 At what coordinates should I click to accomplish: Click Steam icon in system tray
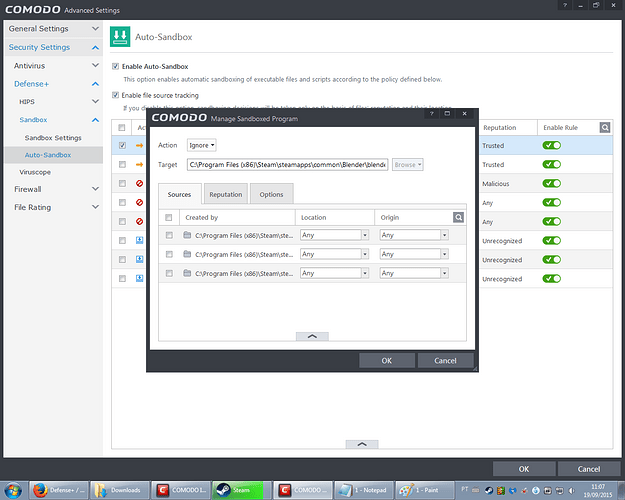pyautogui.click(x=489, y=490)
